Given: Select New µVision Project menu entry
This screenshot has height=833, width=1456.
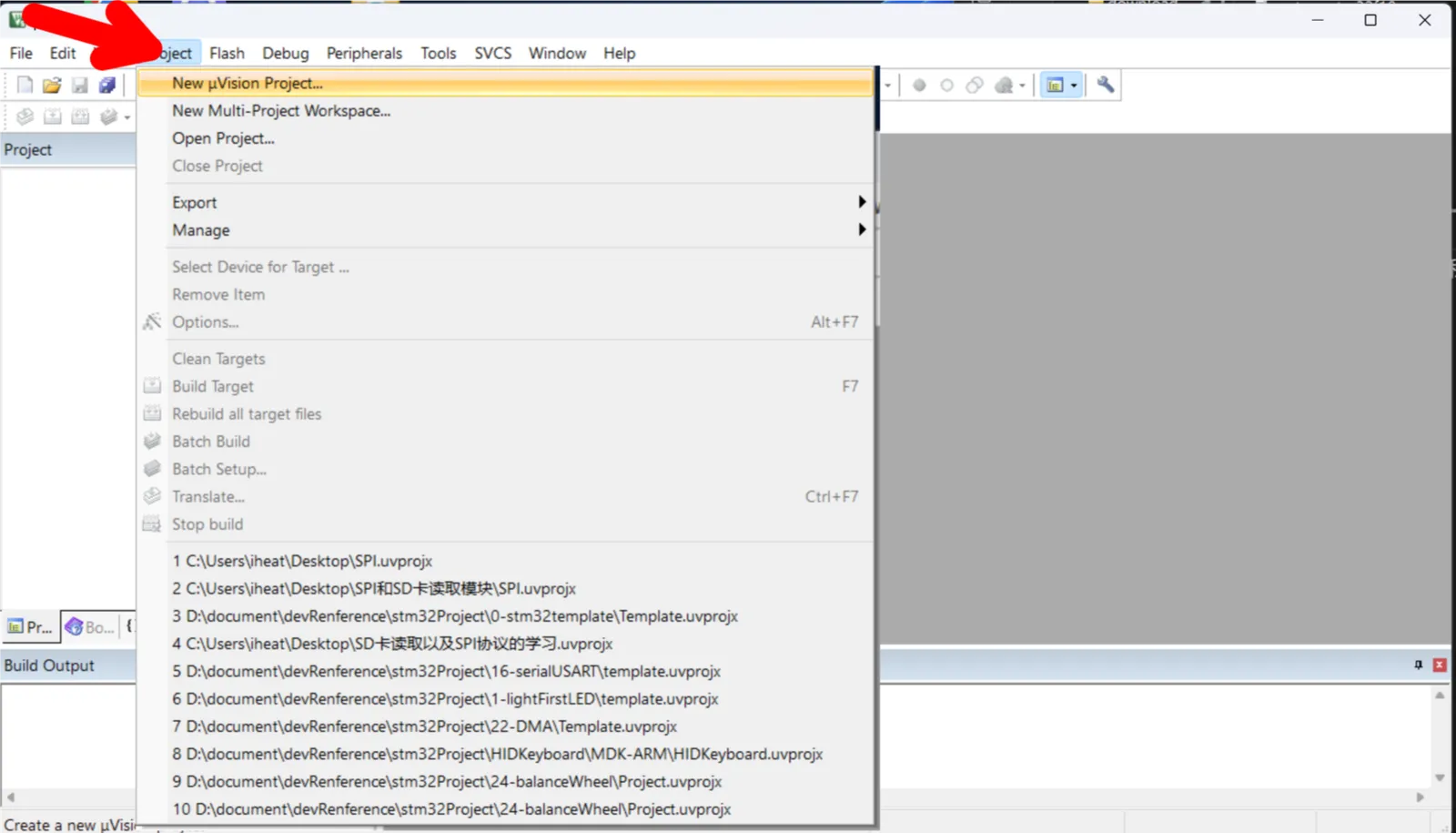Looking at the screenshot, I should tap(505, 83).
